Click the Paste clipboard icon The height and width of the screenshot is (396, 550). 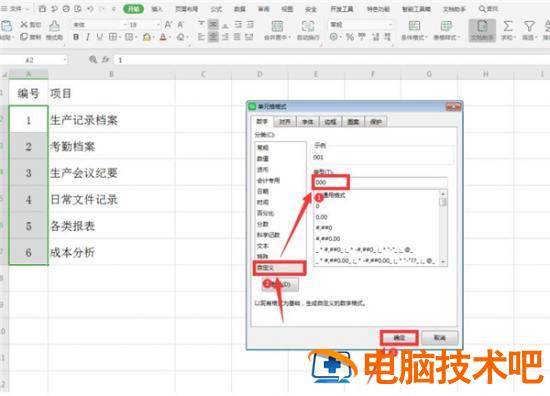[x=6, y=26]
